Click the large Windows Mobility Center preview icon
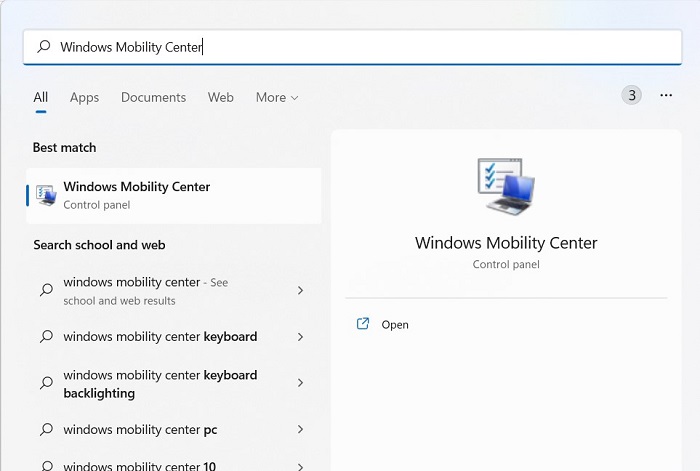The height and width of the screenshot is (471, 700). (506, 186)
